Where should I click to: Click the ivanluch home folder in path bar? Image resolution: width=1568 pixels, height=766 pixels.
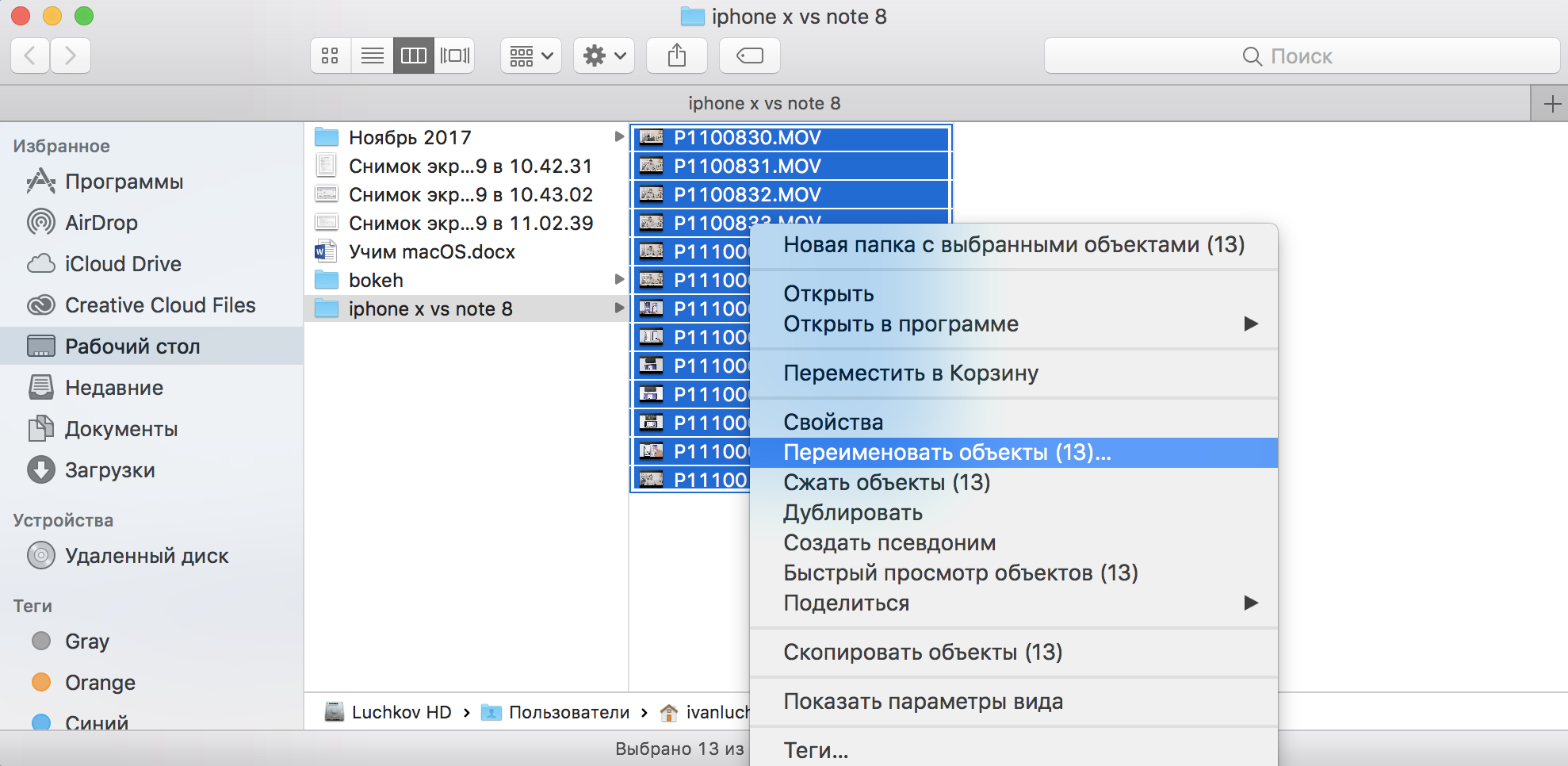click(x=705, y=712)
